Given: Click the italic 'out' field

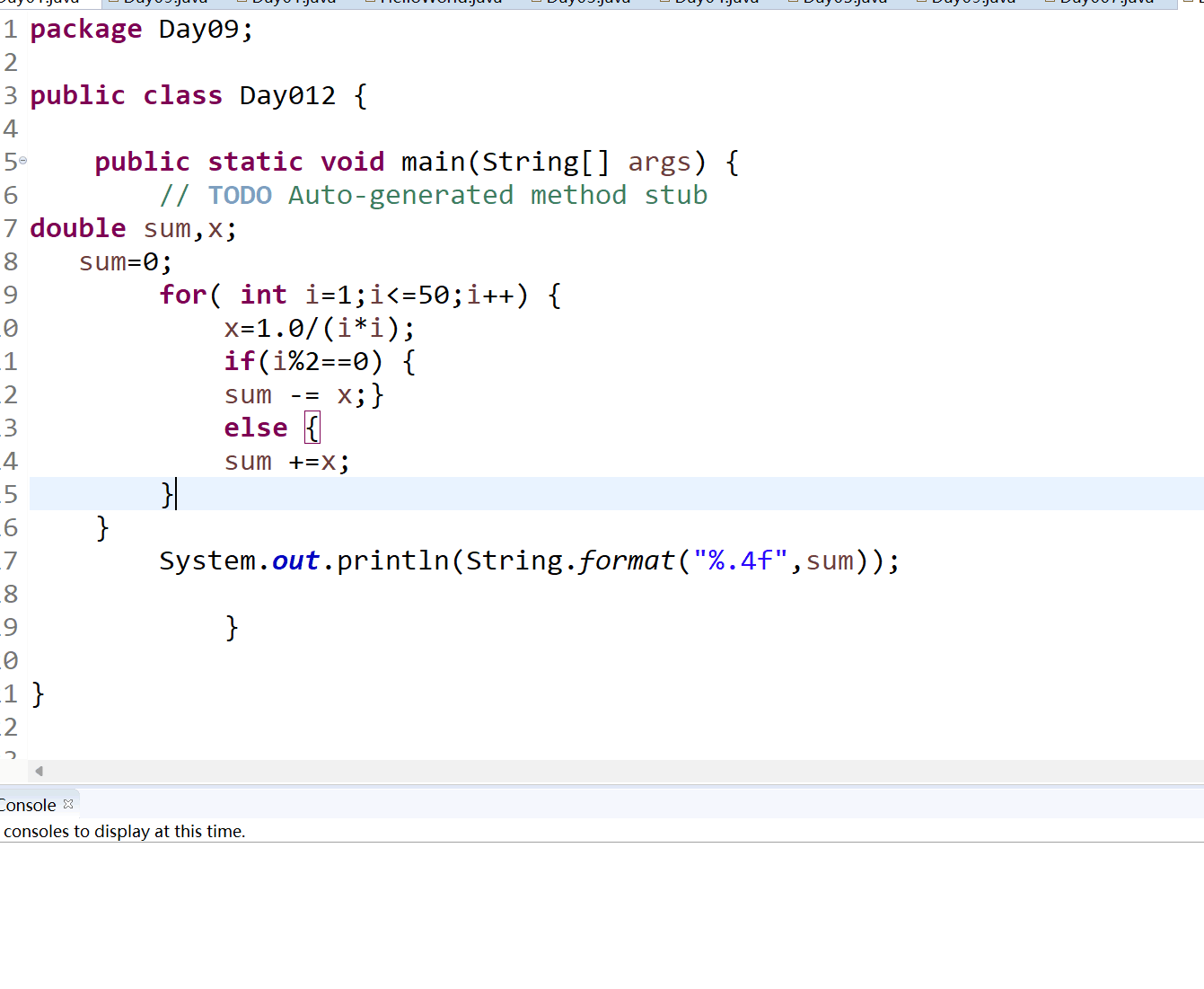Looking at the screenshot, I should pyautogui.click(x=295, y=561).
